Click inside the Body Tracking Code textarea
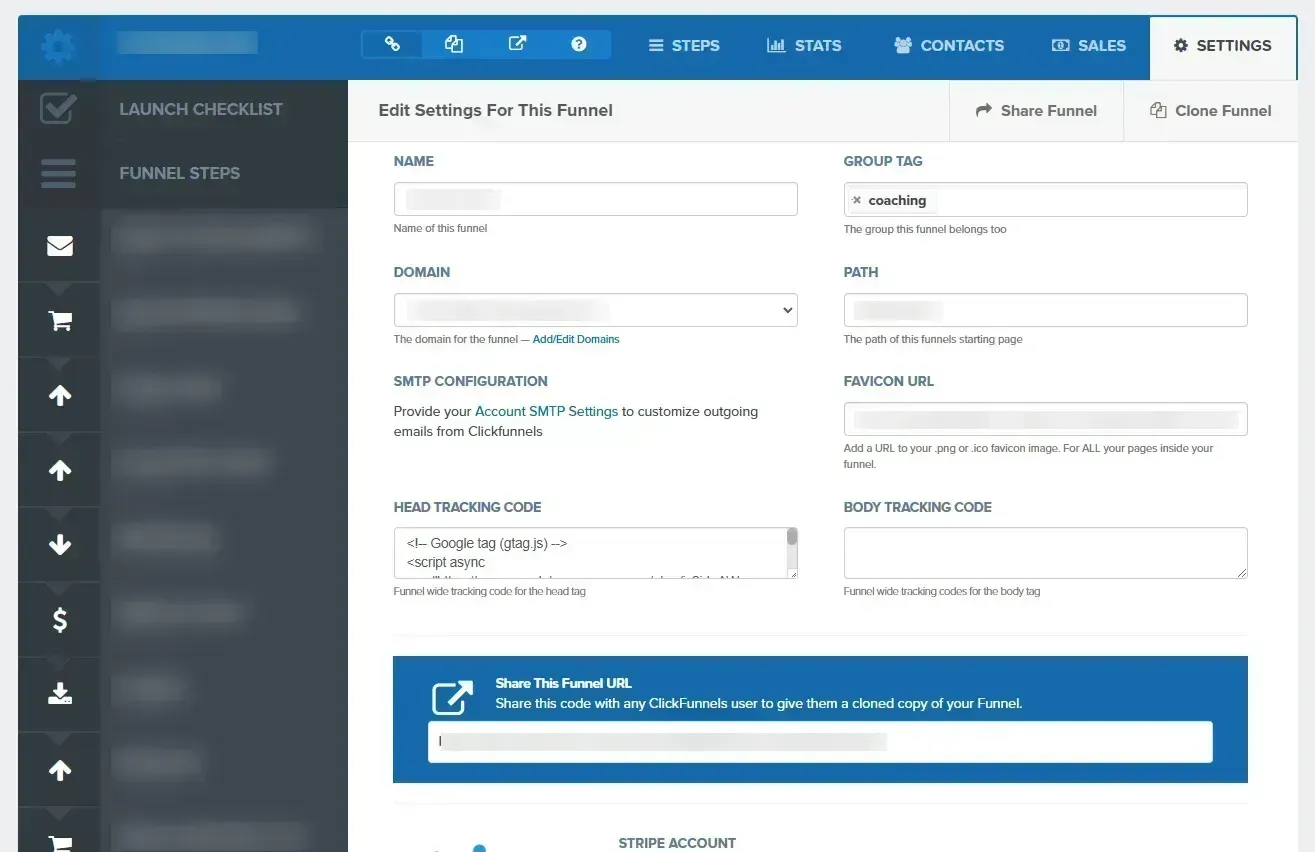The width and height of the screenshot is (1315, 852). (1046, 553)
